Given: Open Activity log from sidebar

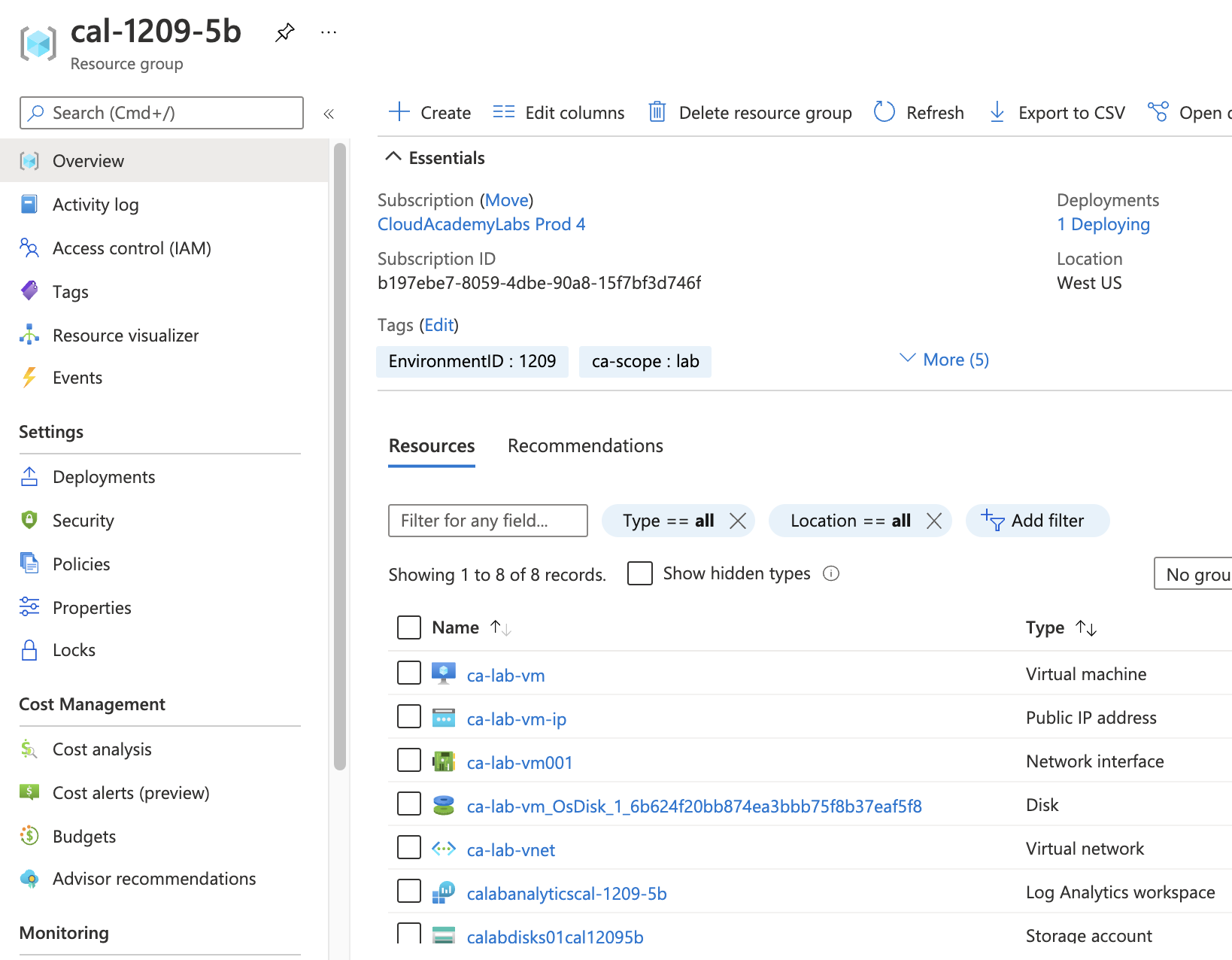Looking at the screenshot, I should [96, 205].
